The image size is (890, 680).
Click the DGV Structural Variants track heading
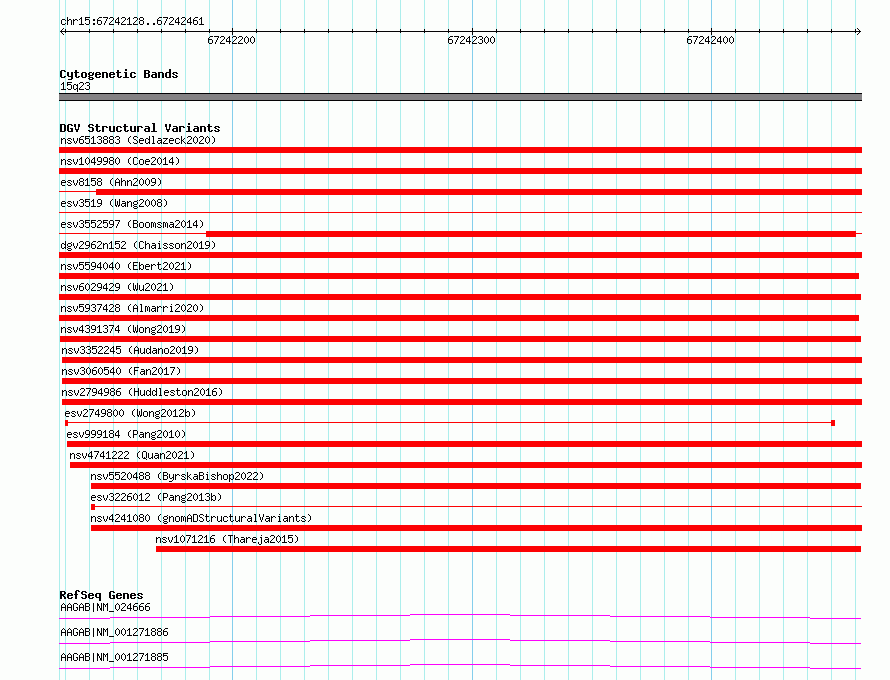pyautogui.click(x=140, y=128)
